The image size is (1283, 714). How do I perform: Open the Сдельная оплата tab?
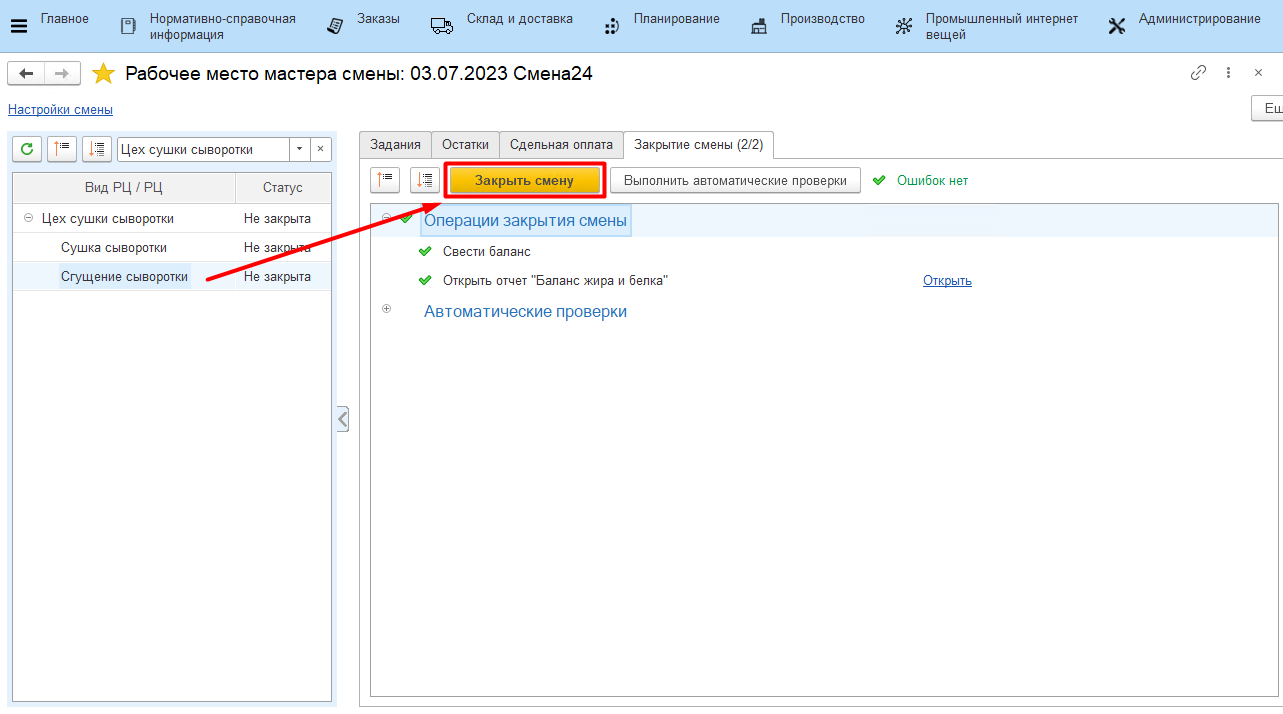click(561, 145)
